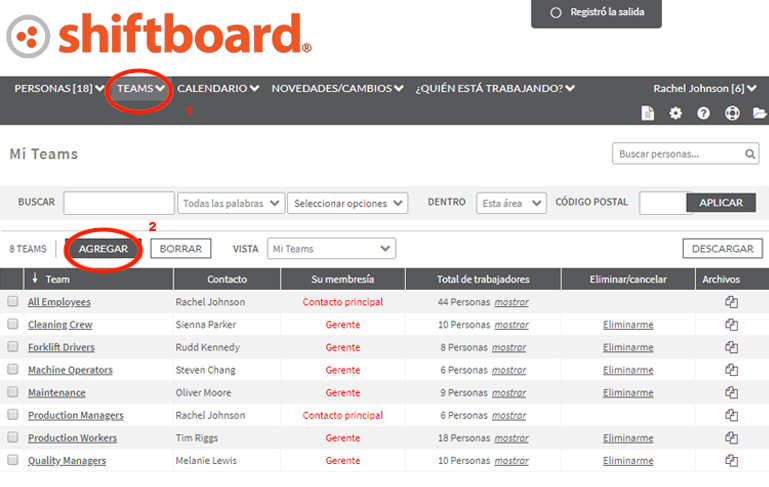
Task: Open the PERSONAS [18] menu
Action: 59,89
